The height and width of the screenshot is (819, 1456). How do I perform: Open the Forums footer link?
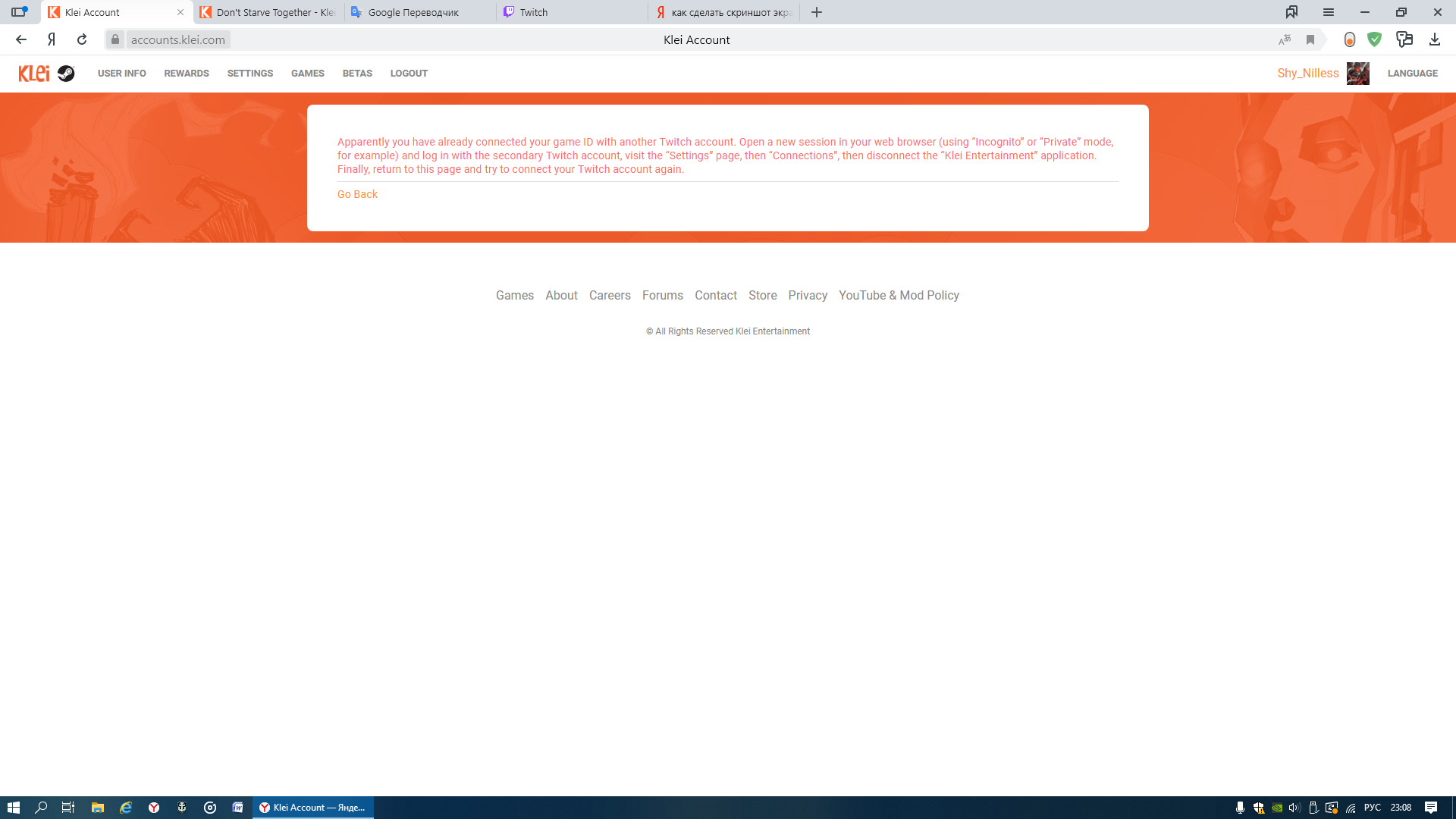(x=662, y=295)
